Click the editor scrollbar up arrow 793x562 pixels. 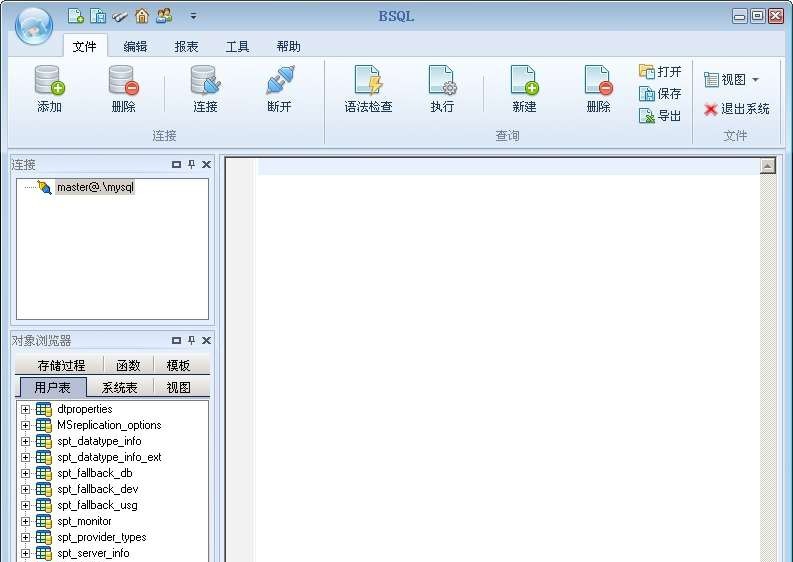point(768,165)
